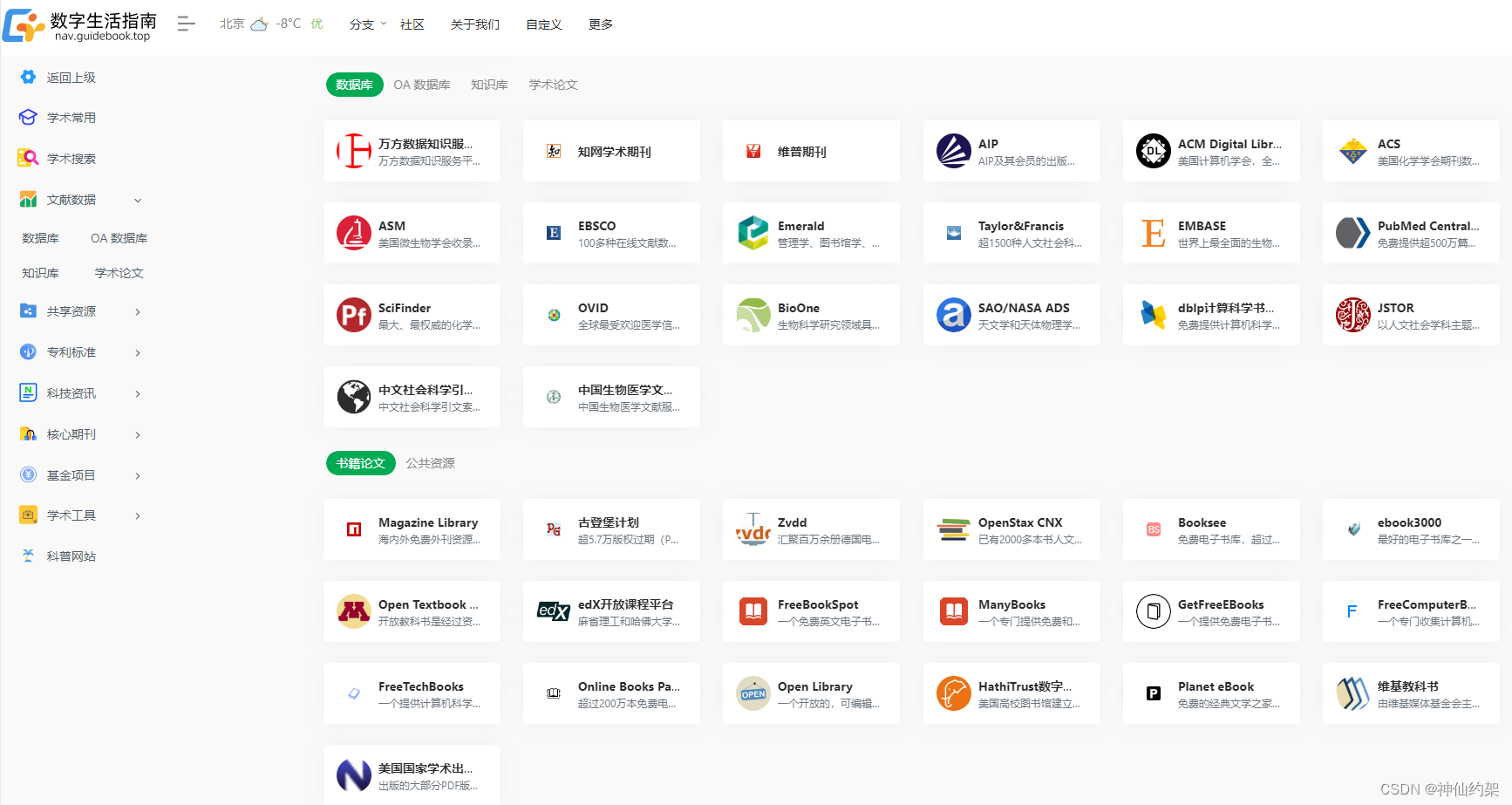Select OA 数据库 in sidebar submenu
Viewport: 1512px width, 805px height.
pos(119,238)
